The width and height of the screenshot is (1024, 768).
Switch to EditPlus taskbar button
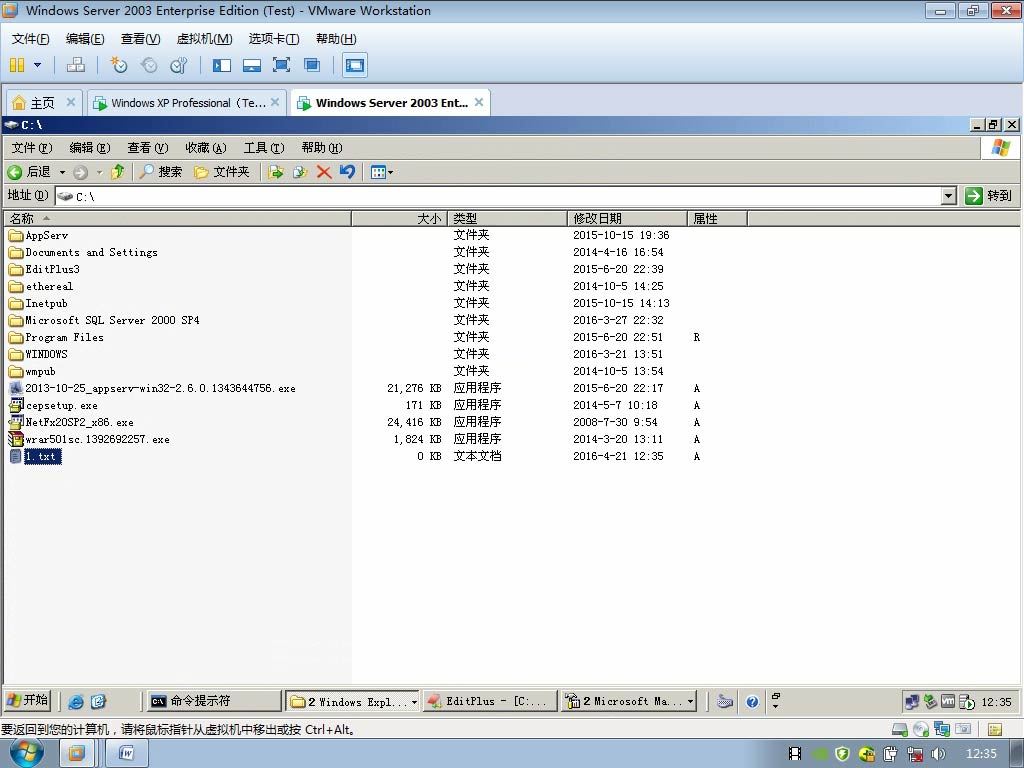(490, 701)
